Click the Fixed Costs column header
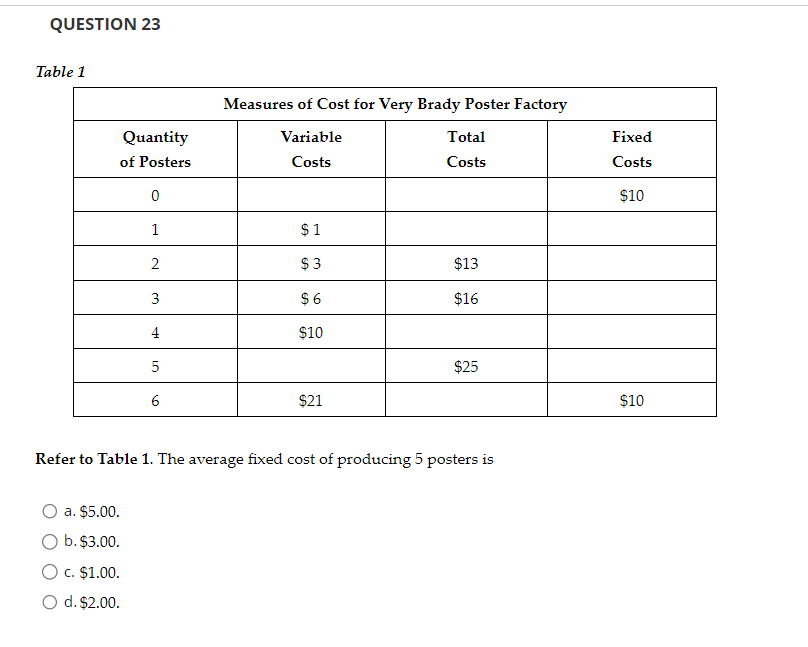The width and height of the screenshot is (808, 647). pyautogui.click(x=632, y=148)
